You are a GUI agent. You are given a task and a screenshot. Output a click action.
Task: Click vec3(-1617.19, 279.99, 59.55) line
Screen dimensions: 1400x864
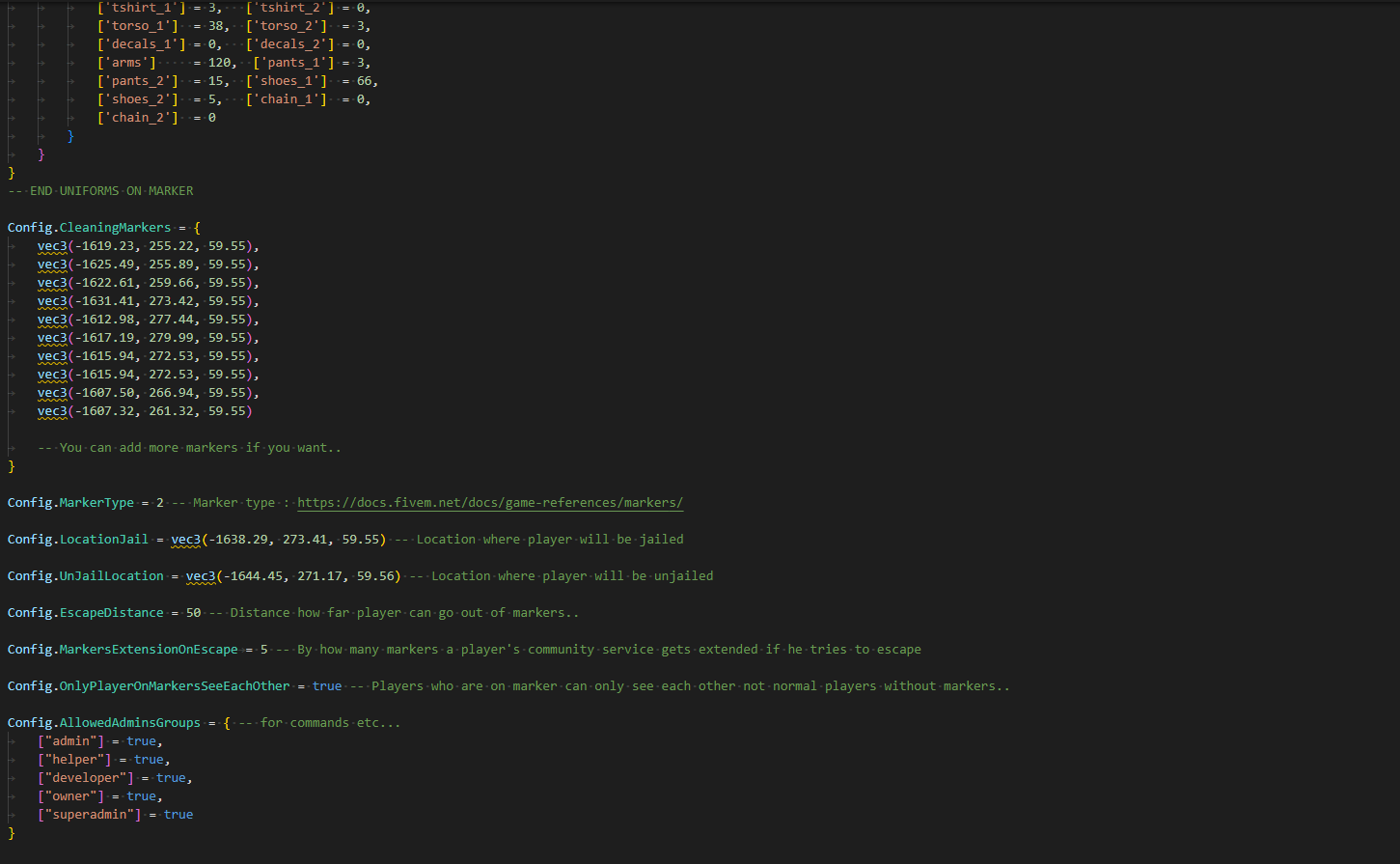(x=149, y=338)
